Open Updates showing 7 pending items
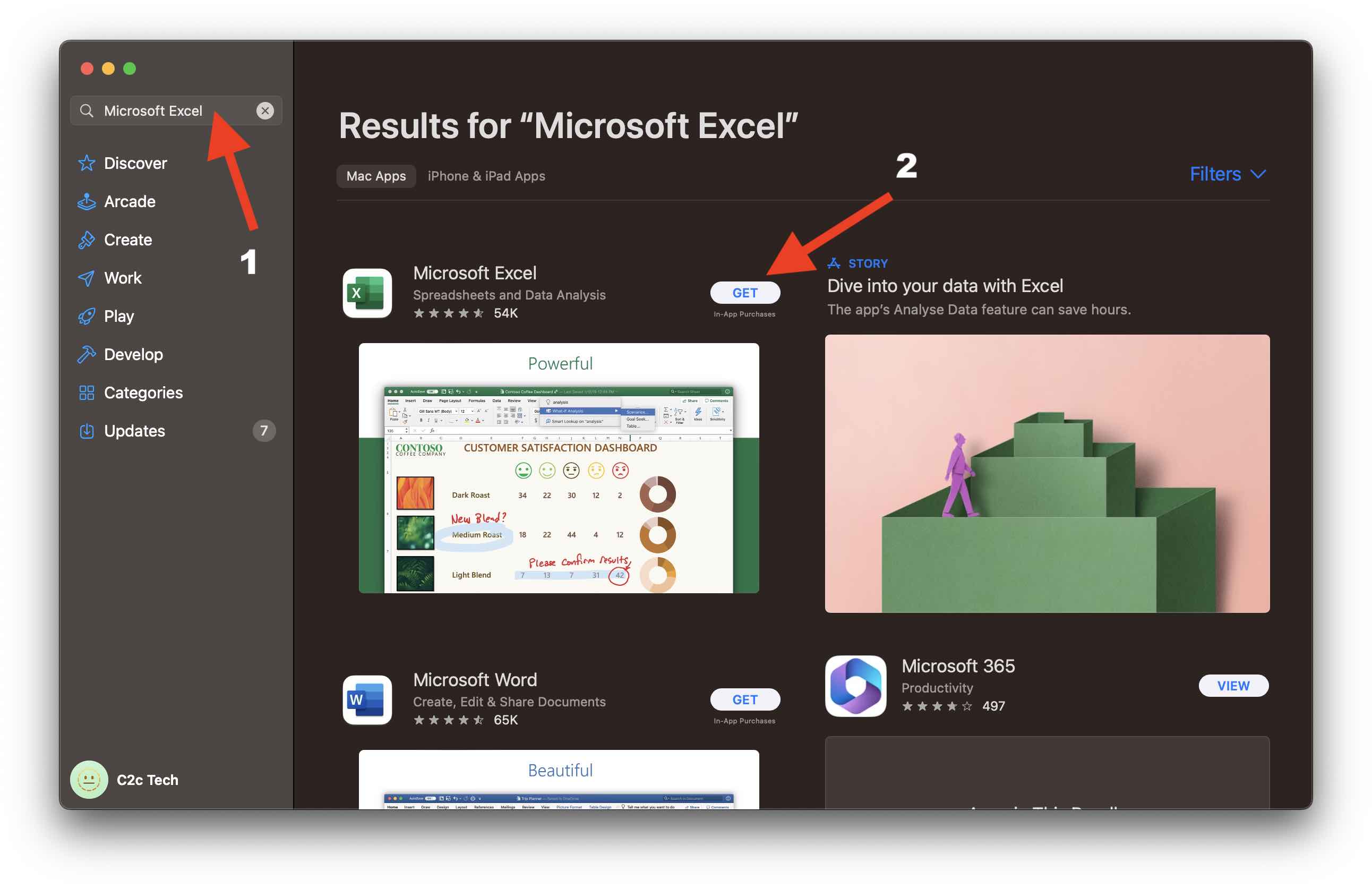 (x=134, y=431)
